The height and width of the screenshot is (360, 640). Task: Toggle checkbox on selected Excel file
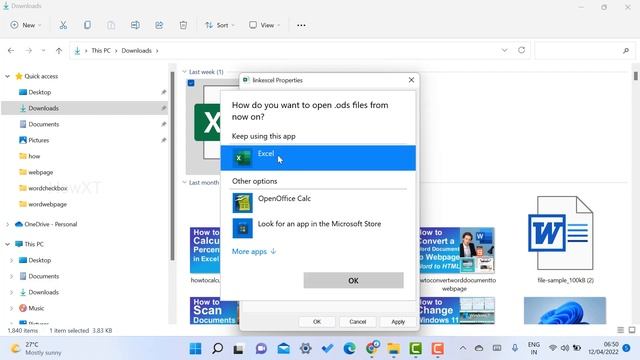[191, 83]
